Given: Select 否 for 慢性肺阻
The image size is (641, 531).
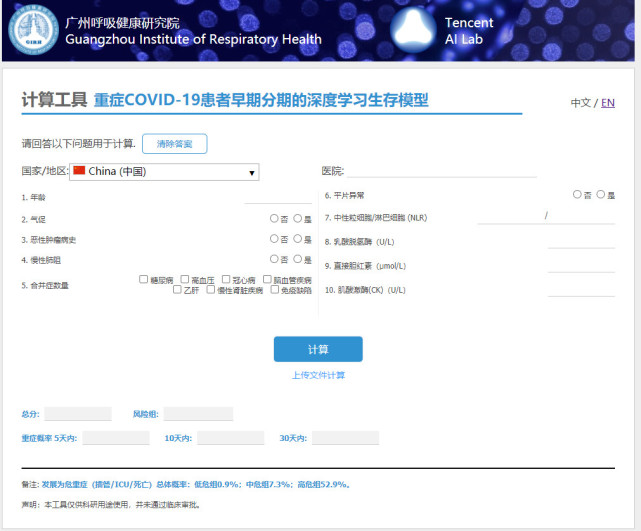Looking at the screenshot, I should [x=274, y=259].
